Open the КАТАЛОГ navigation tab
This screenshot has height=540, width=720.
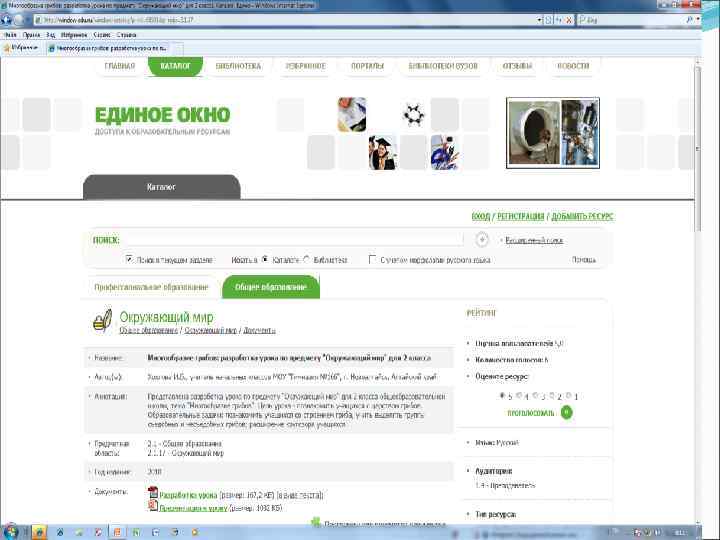(175, 66)
